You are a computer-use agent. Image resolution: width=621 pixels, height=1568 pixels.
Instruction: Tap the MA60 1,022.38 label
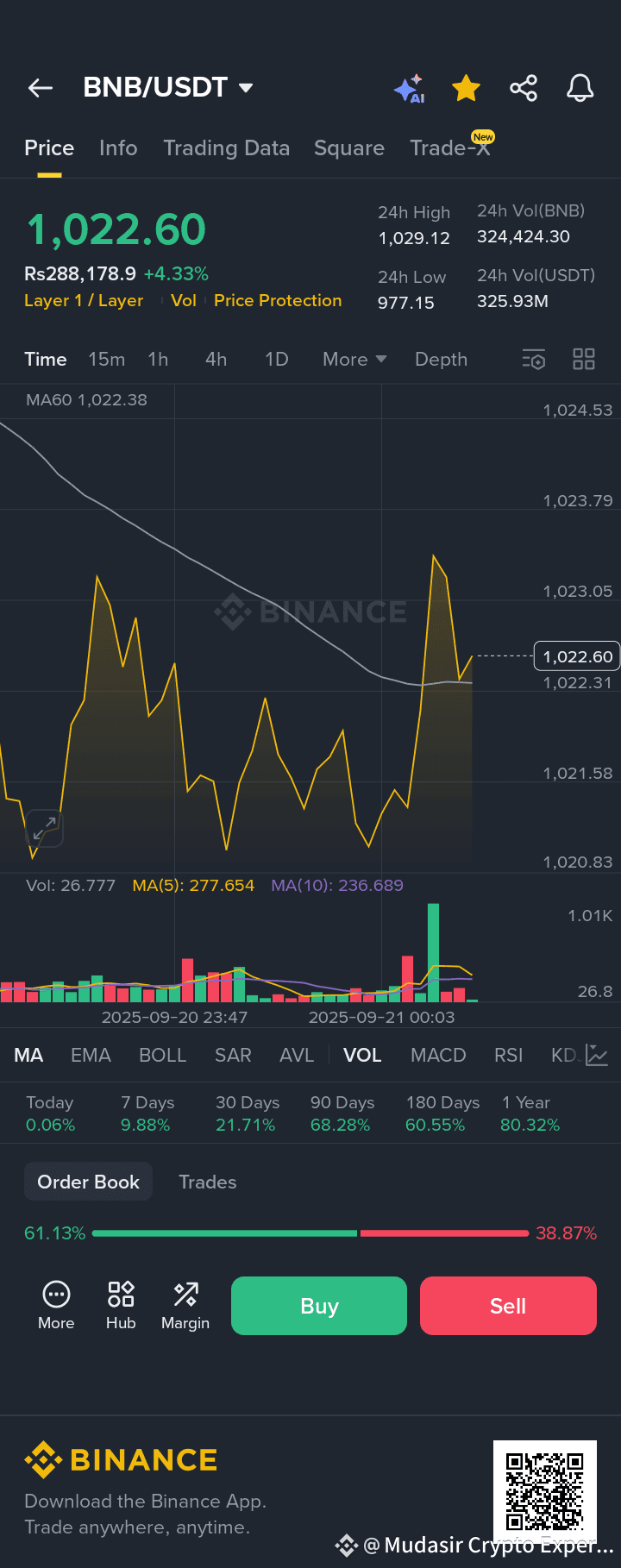[86, 399]
